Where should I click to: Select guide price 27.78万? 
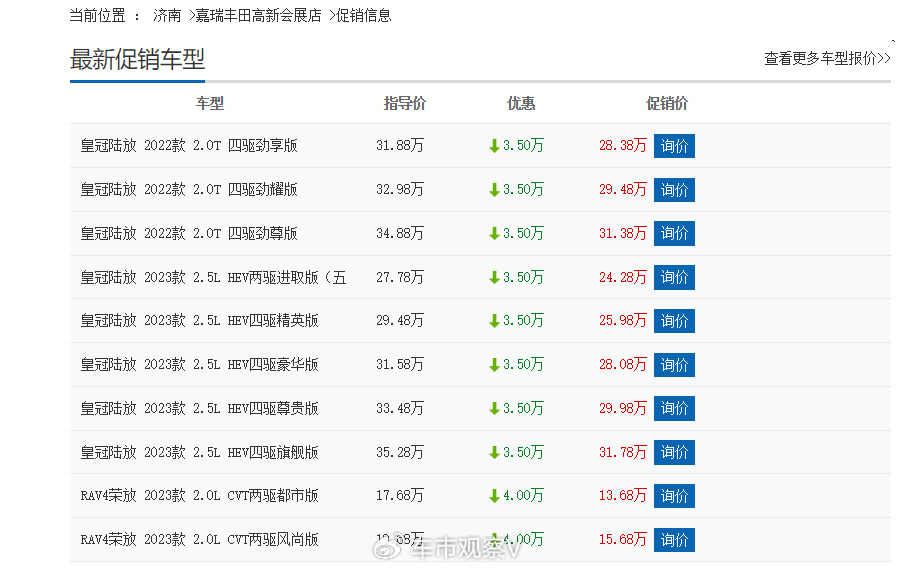[x=400, y=277]
